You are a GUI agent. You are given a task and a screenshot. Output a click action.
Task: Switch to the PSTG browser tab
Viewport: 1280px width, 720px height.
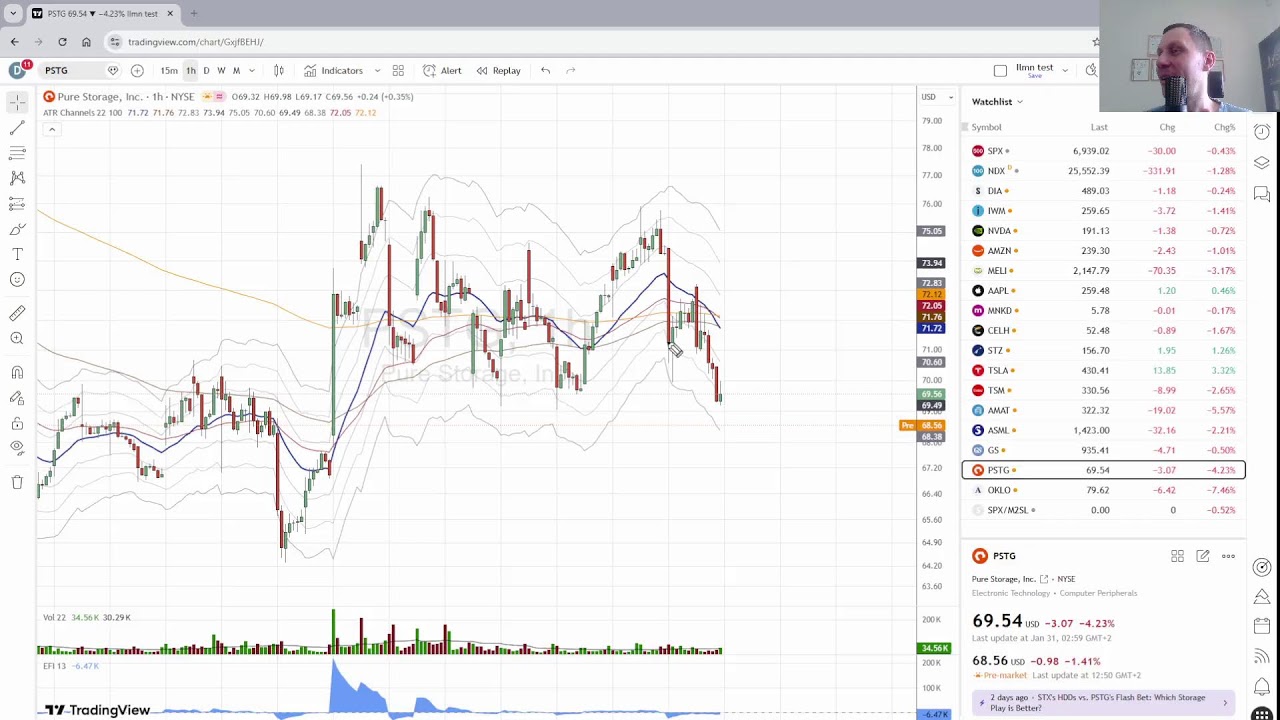click(103, 13)
